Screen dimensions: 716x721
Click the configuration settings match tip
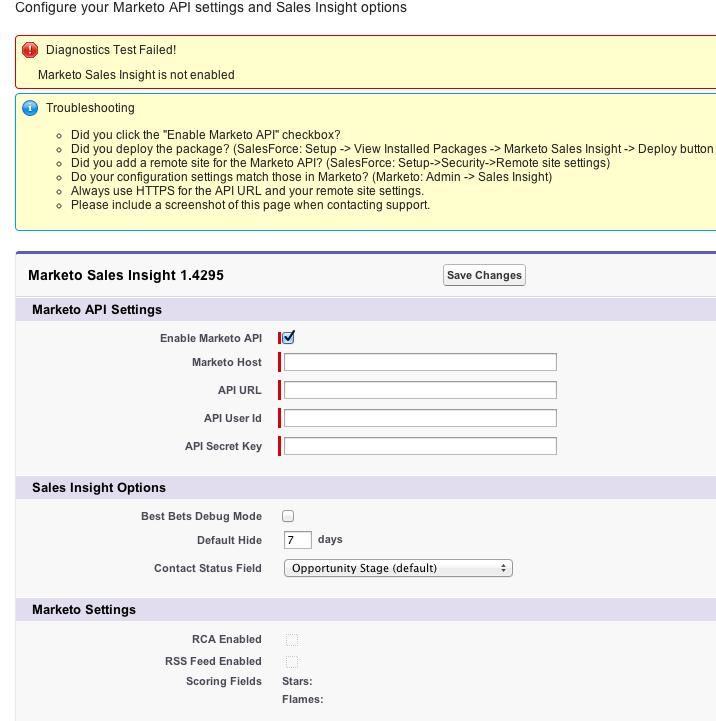tap(311, 177)
